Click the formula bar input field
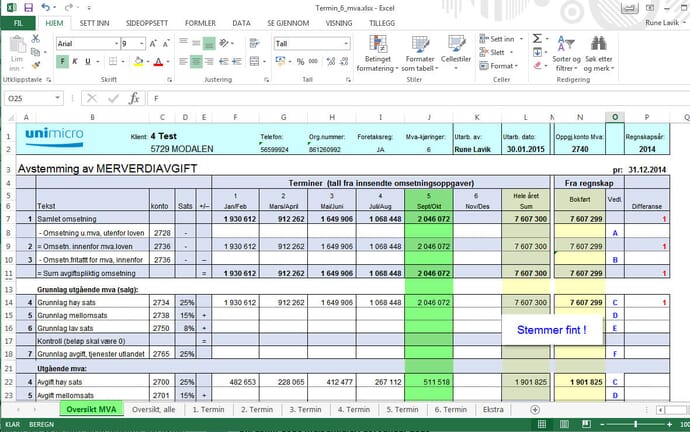 click(x=400, y=98)
